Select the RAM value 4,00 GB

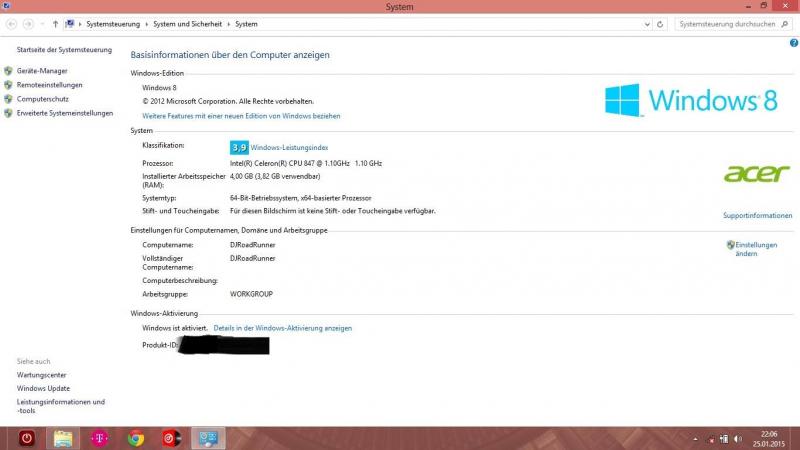pyautogui.click(x=241, y=176)
